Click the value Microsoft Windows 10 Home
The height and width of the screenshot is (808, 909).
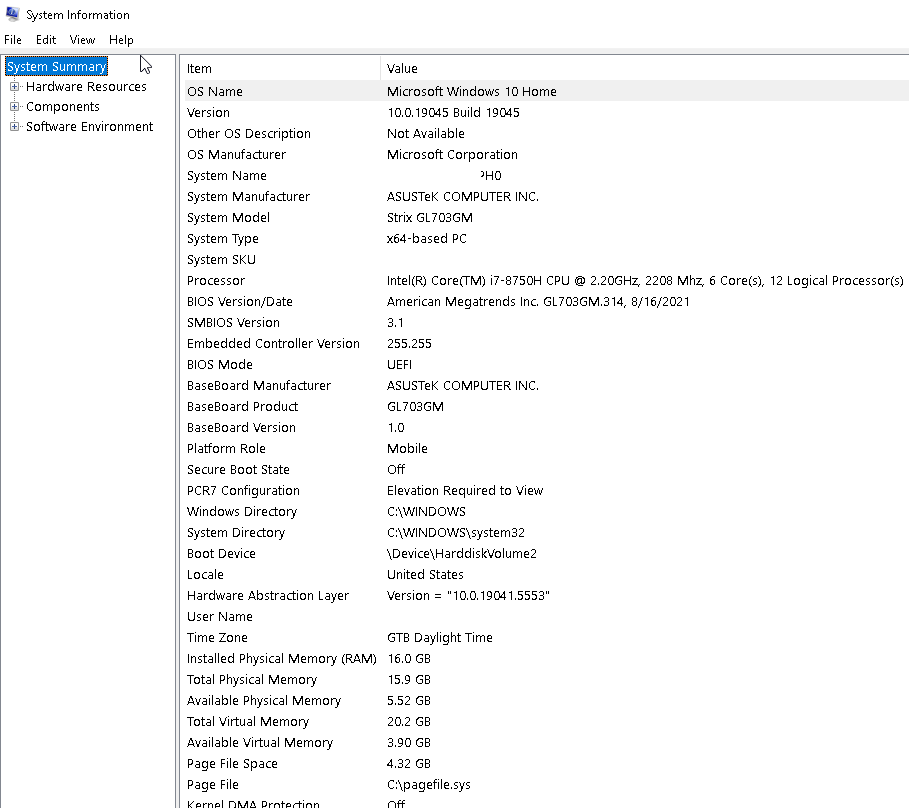point(471,92)
